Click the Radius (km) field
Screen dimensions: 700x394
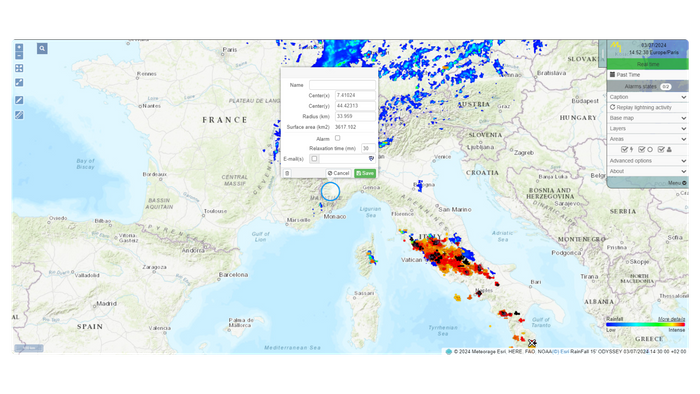tap(355, 116)
